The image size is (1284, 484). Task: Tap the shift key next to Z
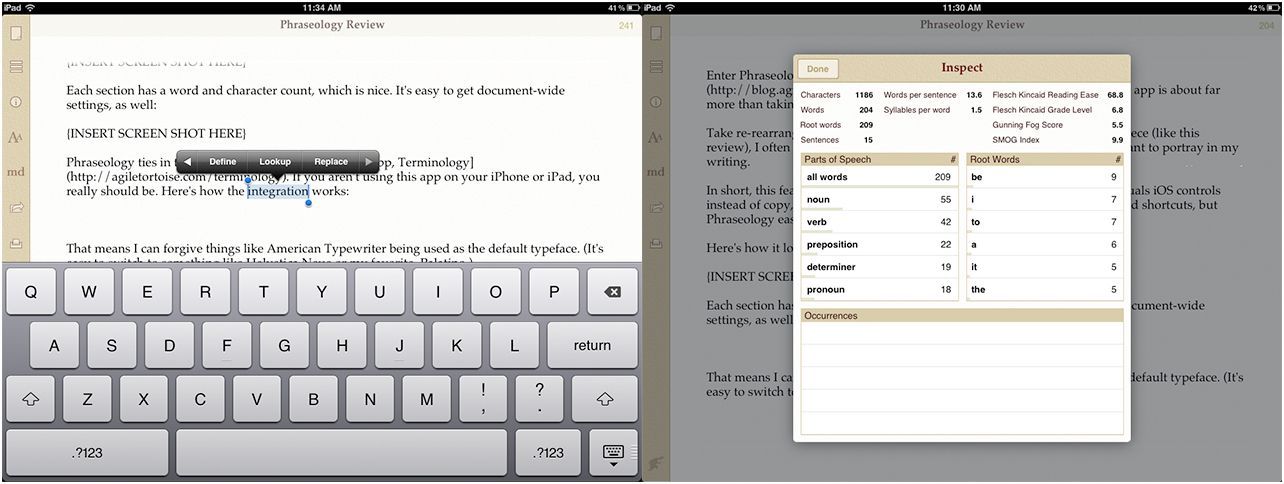click(x=31, y=399)
